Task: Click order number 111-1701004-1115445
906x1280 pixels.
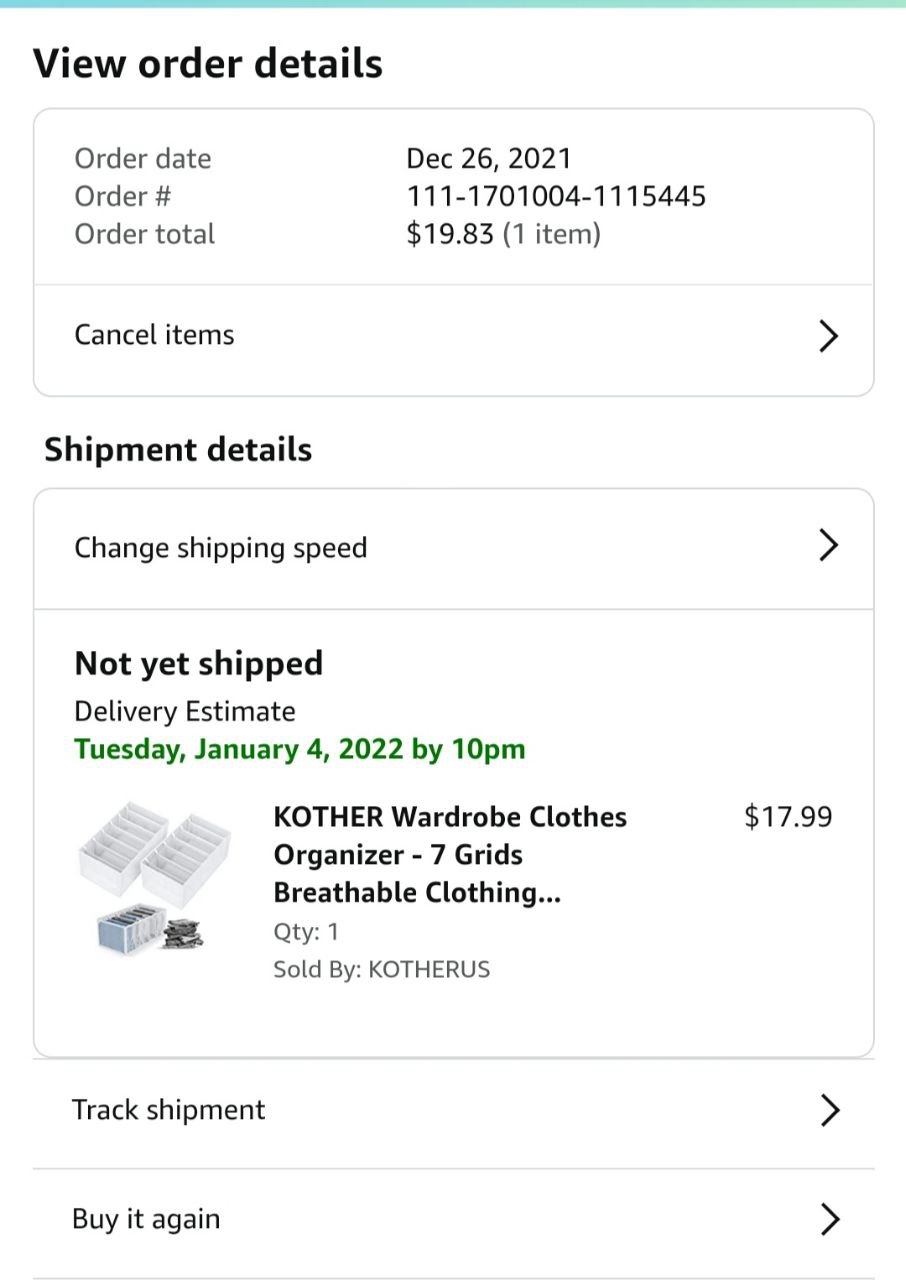Action: coord(556,196)
